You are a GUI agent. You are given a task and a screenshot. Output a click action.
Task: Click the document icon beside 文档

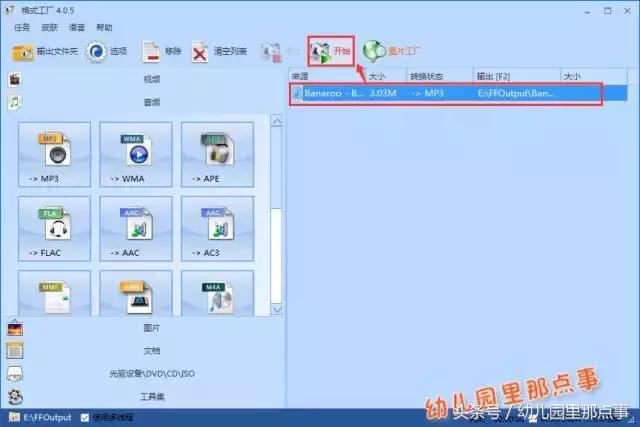(15, 351)
